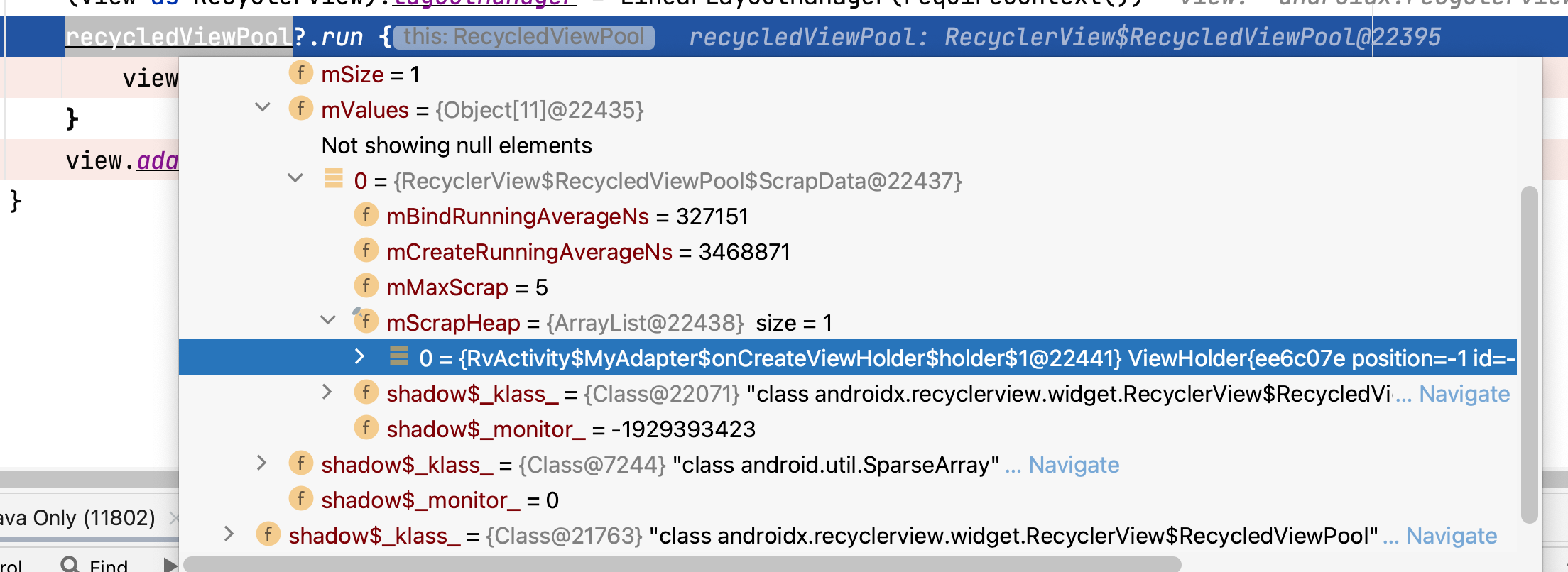
Task: Click the list icon in the highlighted ViewHolder row
Action: [x=398, y=356]
